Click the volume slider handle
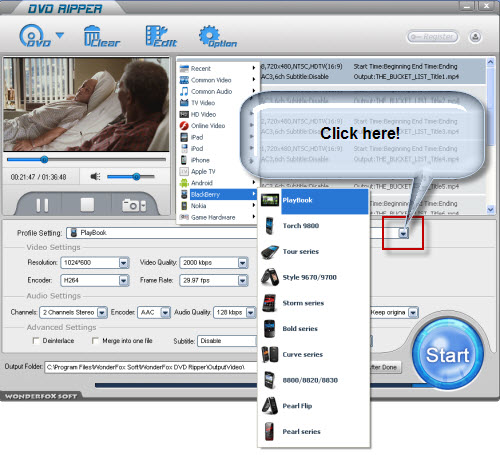This screenshot has width=500, height=455. click(x=136, y=176)
